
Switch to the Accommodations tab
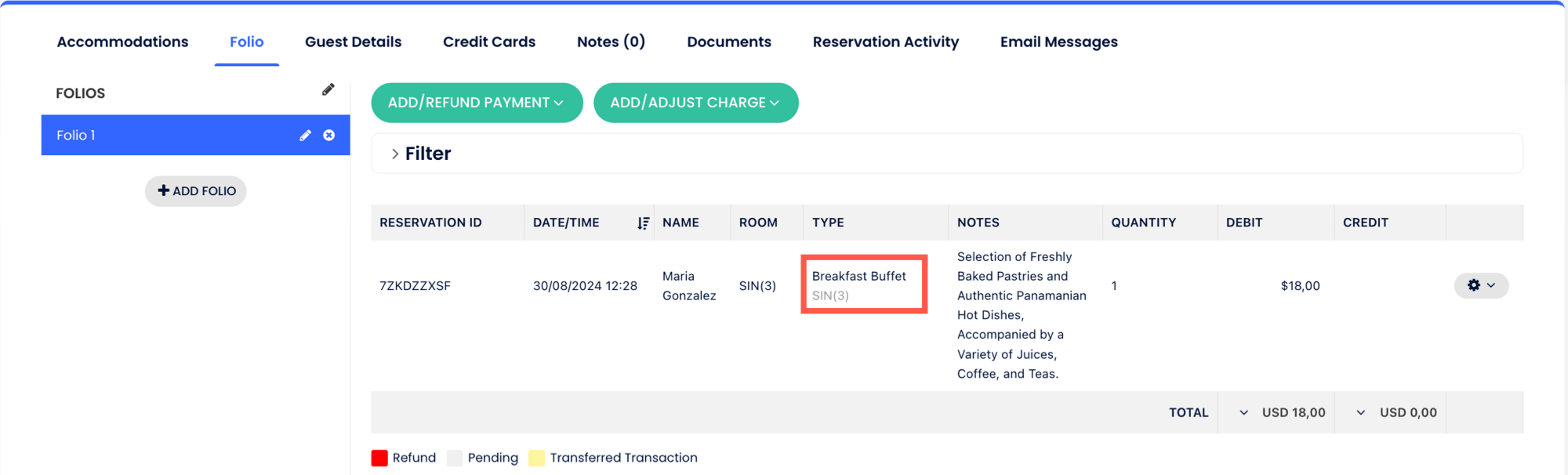tap(122, 42)
